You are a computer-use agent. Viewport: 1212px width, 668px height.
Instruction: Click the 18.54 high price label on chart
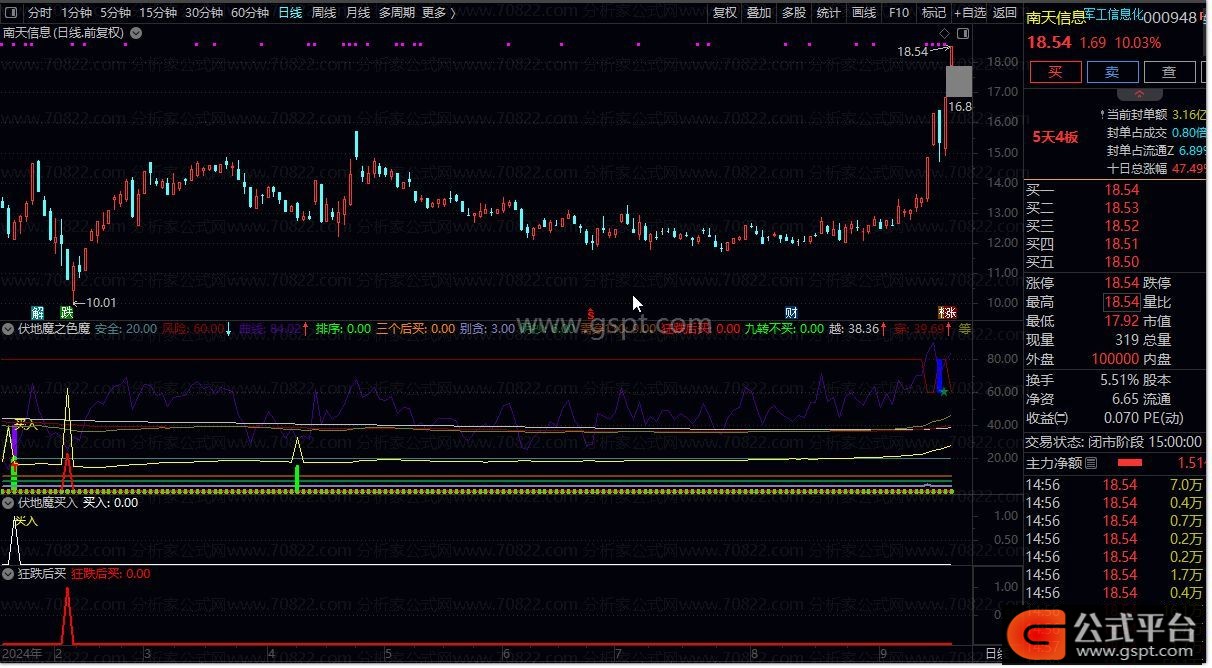click(x=912, y=51)
